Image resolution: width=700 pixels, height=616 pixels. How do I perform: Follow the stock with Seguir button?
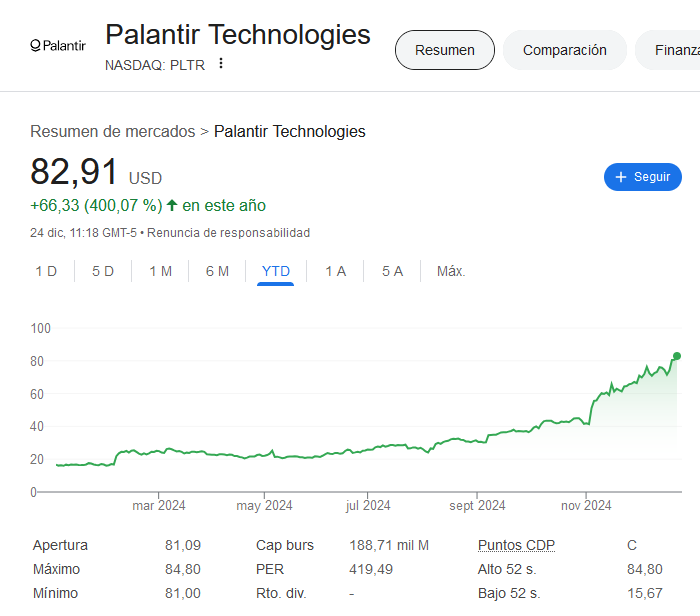pyautogui.click(x=642, y=177)
